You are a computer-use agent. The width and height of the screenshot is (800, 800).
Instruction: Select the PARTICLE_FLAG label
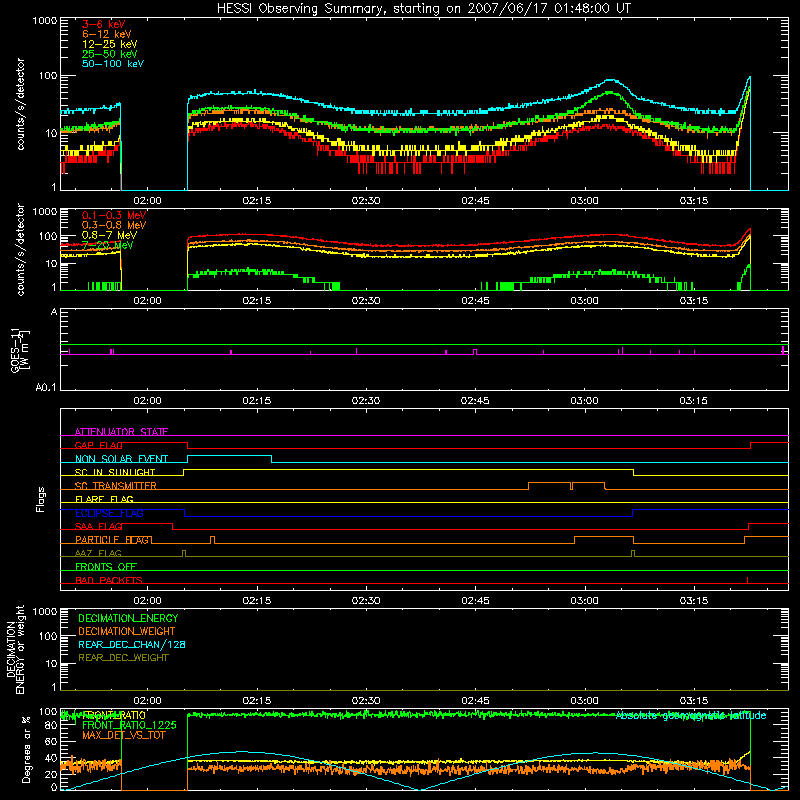(x=112, y=540)
